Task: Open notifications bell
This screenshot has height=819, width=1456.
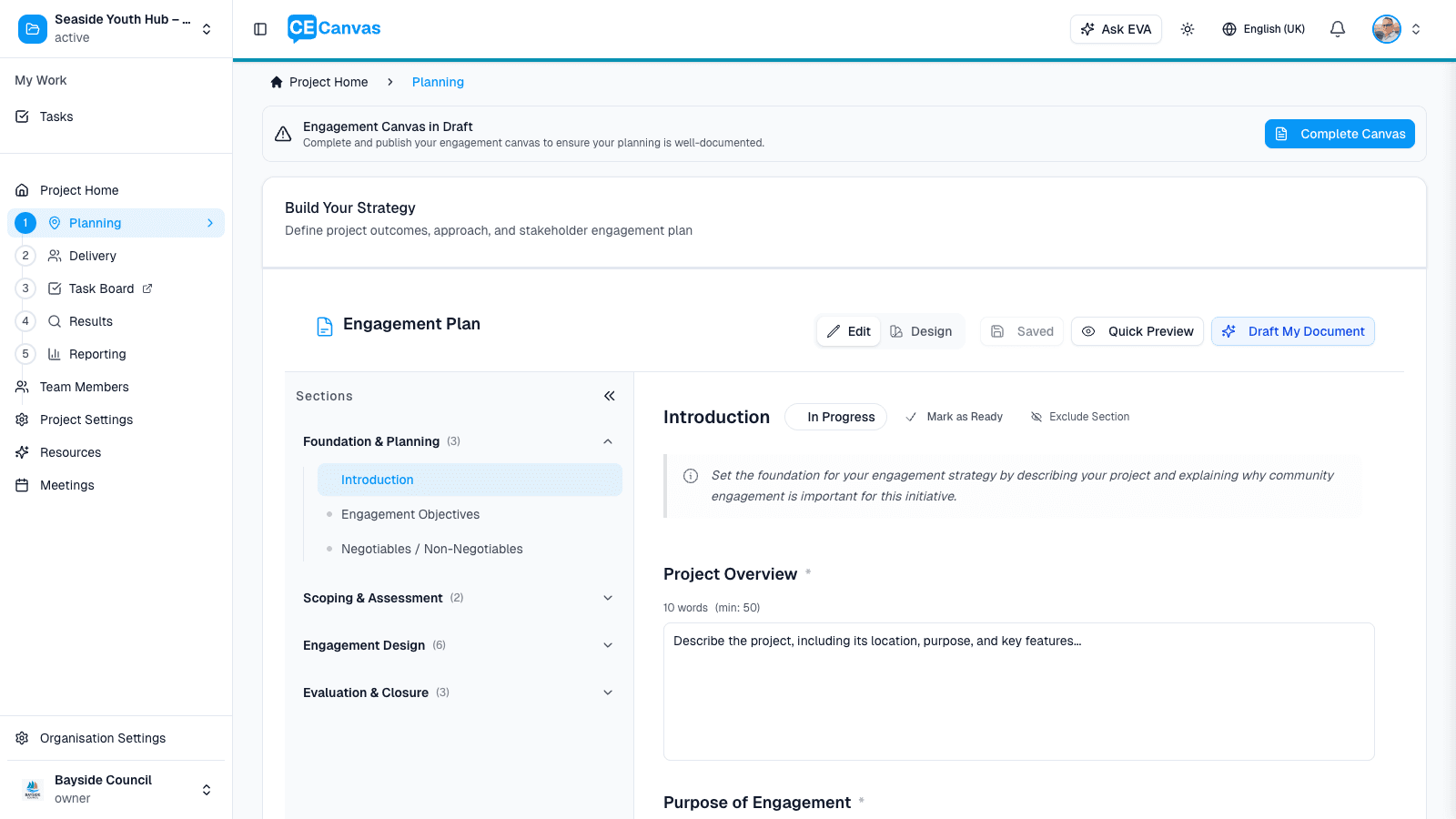Action: click(x=1337, y=28)
